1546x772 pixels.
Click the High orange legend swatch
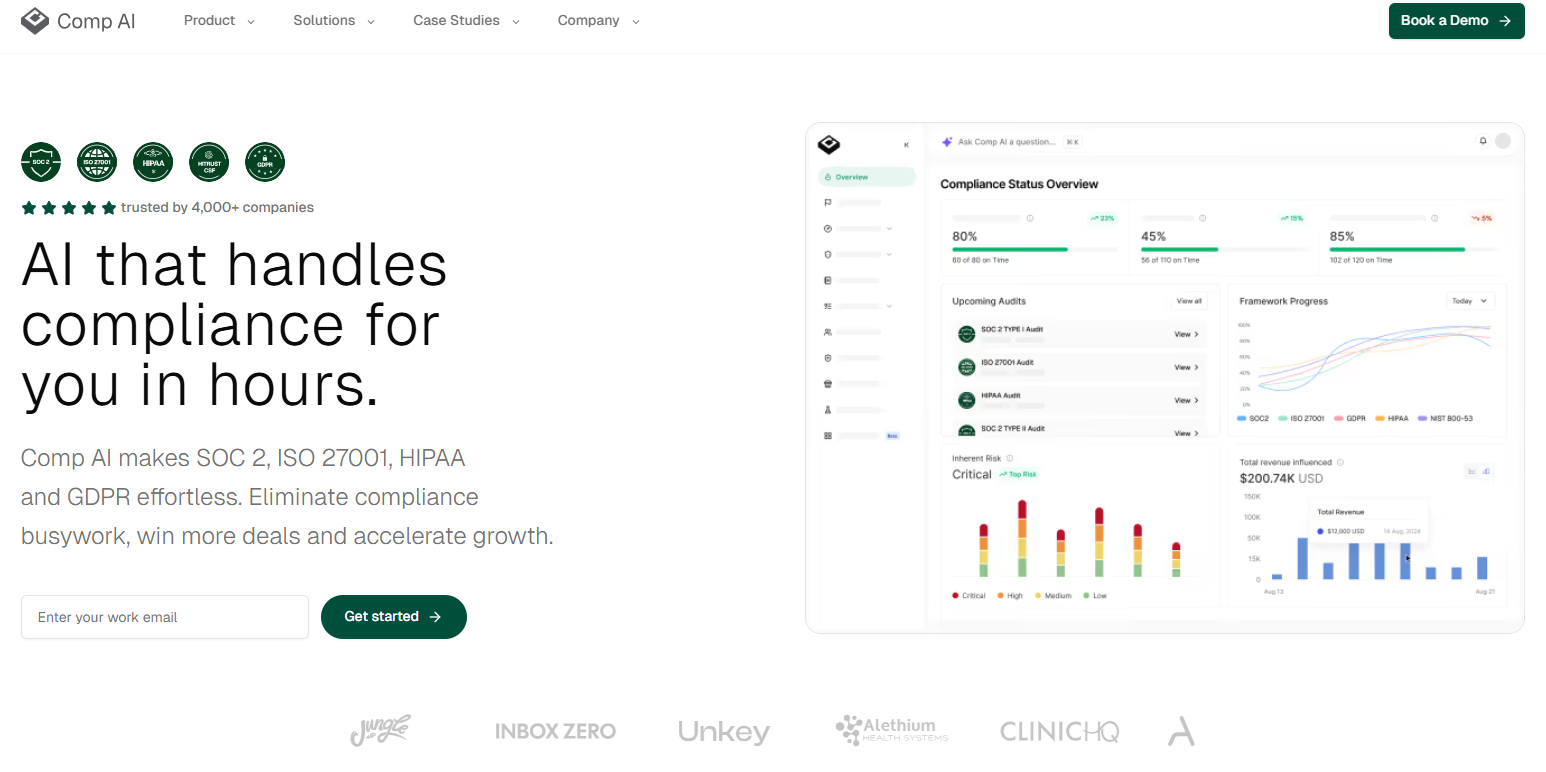tap(1000, 596)
